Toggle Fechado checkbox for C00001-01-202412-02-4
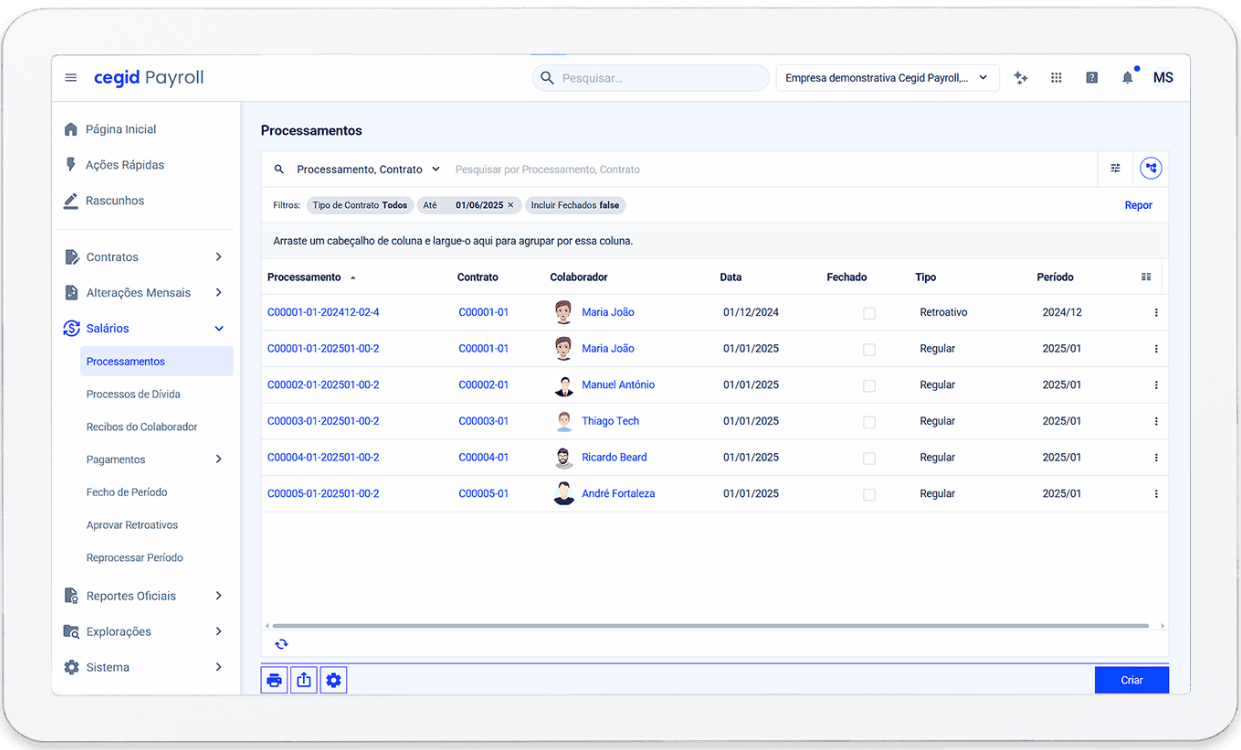This screenshot has height=750, width=1241. tap(869, 313)
